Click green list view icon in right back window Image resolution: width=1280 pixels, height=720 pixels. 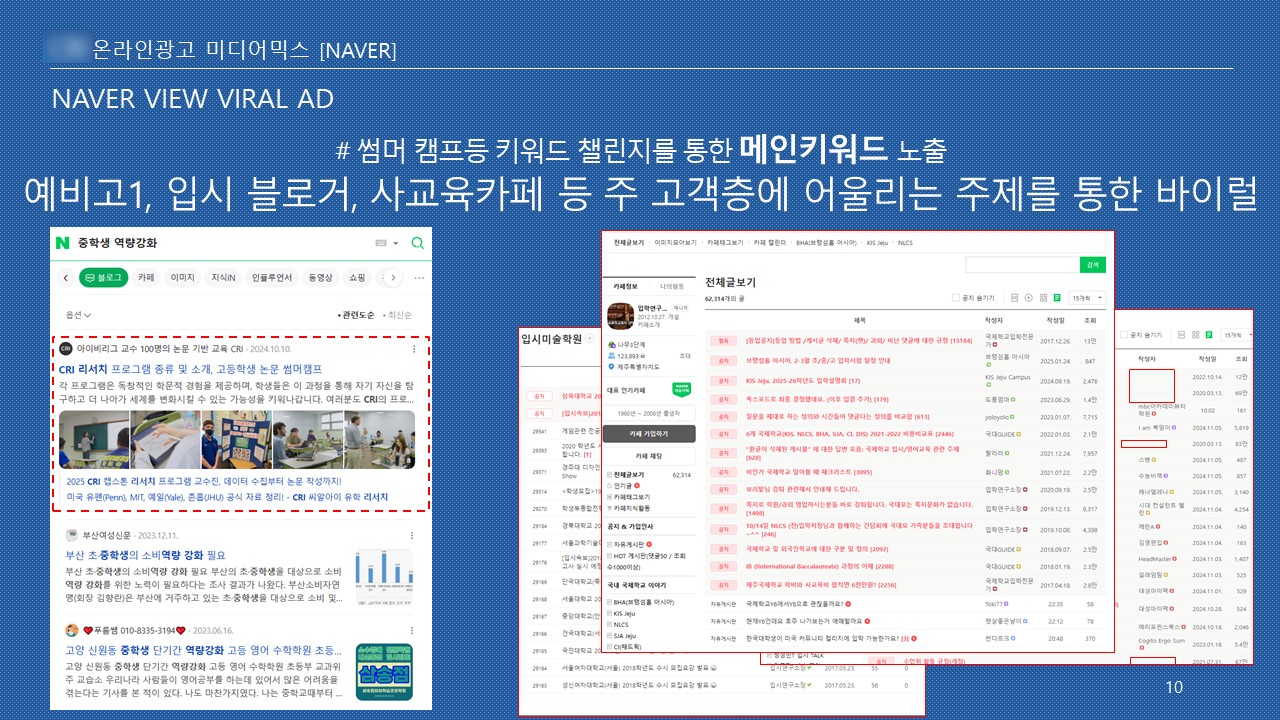click(1208, 335)
